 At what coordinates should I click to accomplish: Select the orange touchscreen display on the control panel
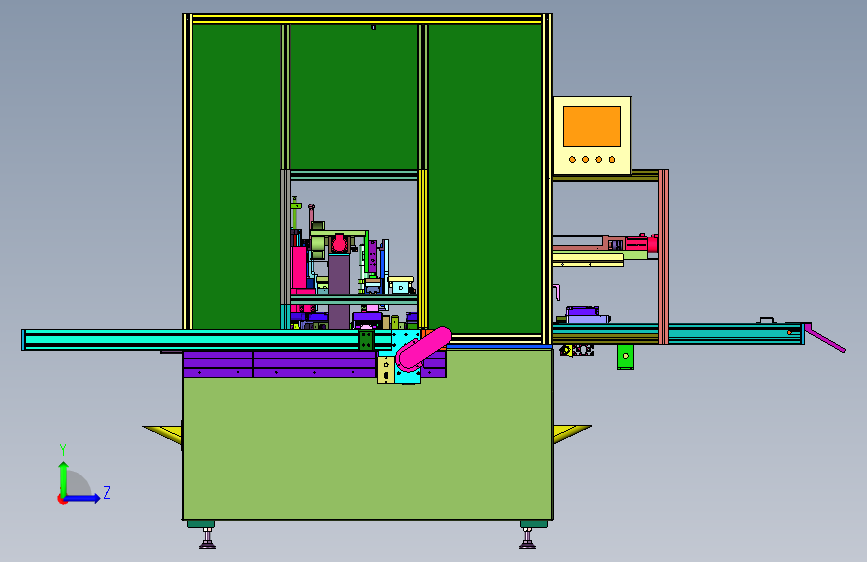[x=592, y=127]
